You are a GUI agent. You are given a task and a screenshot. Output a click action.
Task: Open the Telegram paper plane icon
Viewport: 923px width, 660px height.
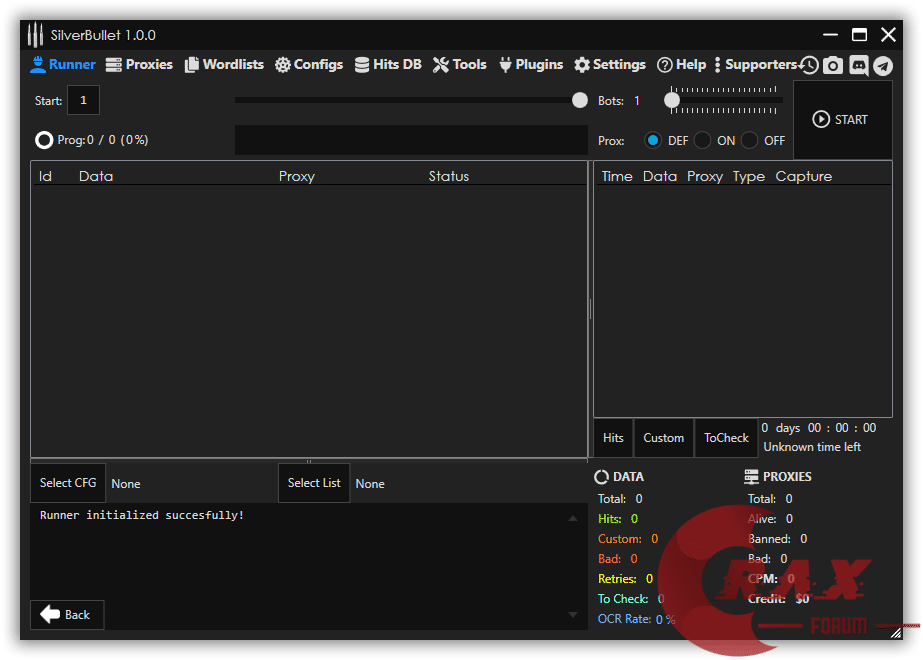[882, 65]
